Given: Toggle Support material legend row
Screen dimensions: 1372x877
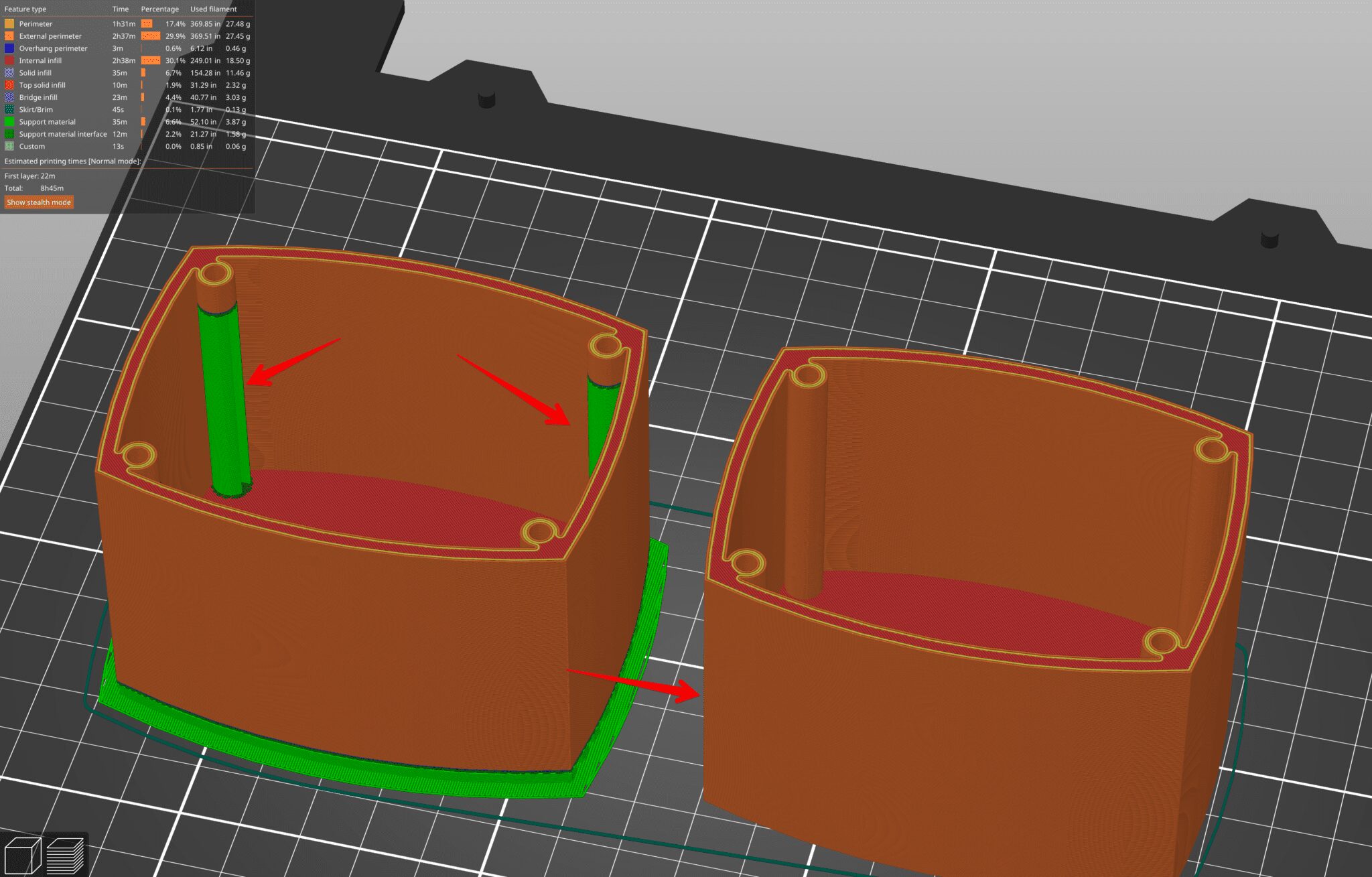Looking at the screenshot, I should (x=127, y=122).
